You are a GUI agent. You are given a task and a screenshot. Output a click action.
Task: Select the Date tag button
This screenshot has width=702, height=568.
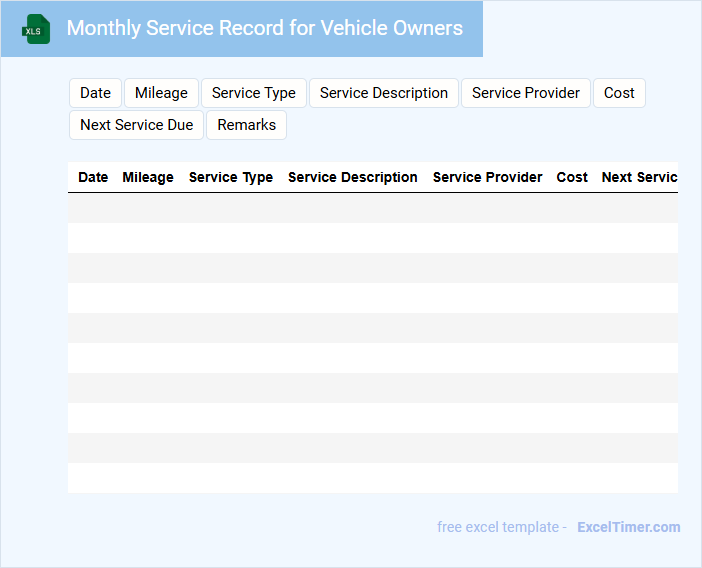(x=95, y=93)
